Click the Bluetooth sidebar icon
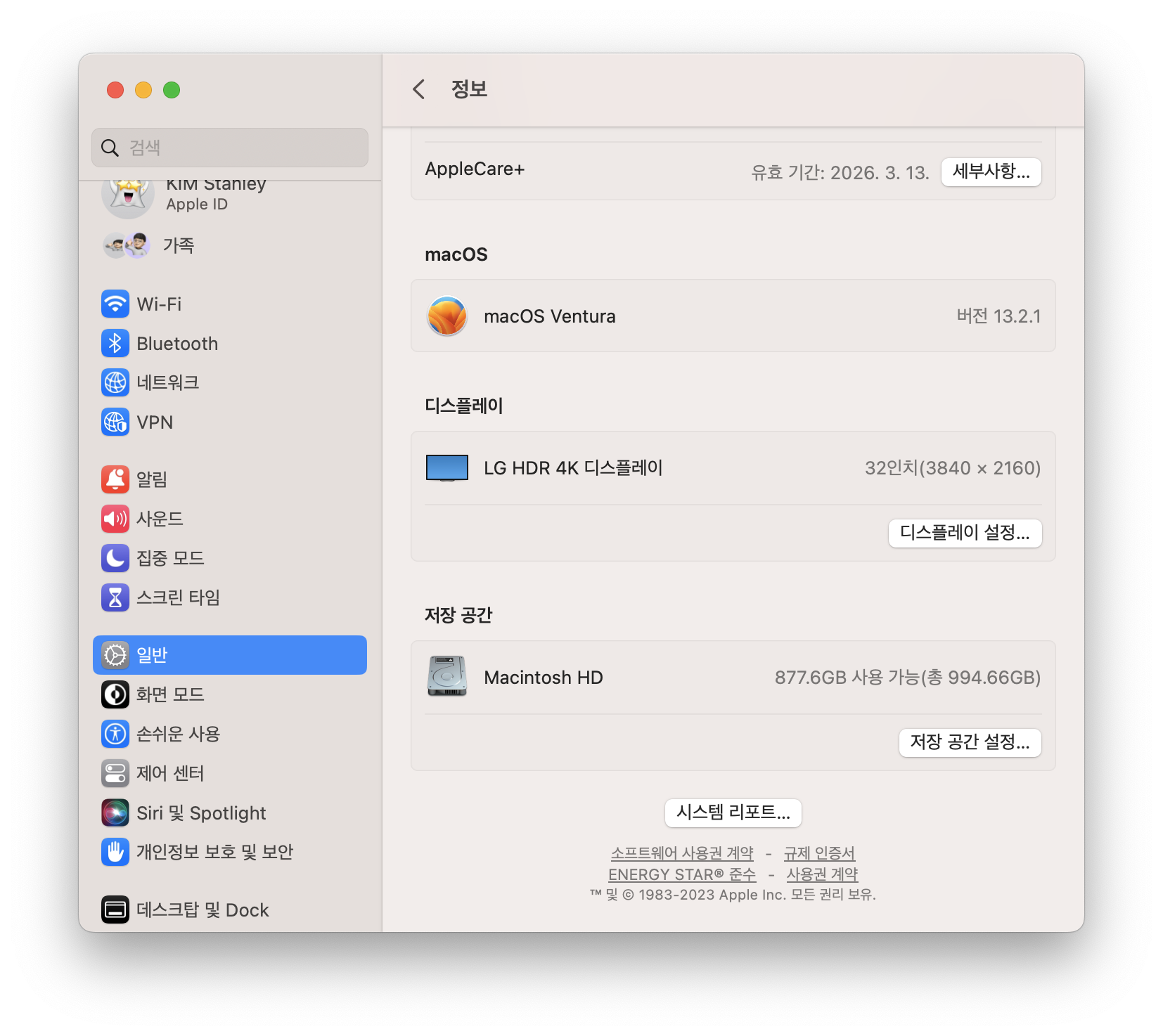The width and height of the screenshot is (1163, 1036). tap(115, 343)
